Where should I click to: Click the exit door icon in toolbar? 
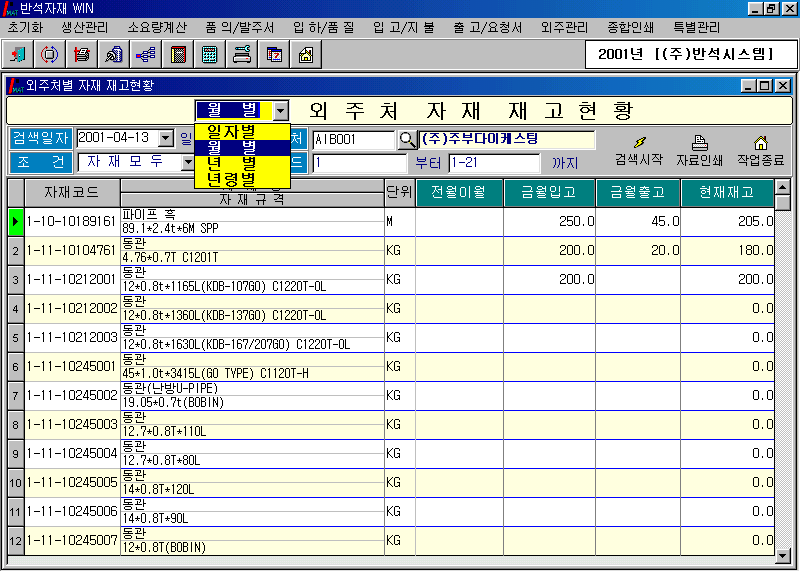tap(19, 54)
